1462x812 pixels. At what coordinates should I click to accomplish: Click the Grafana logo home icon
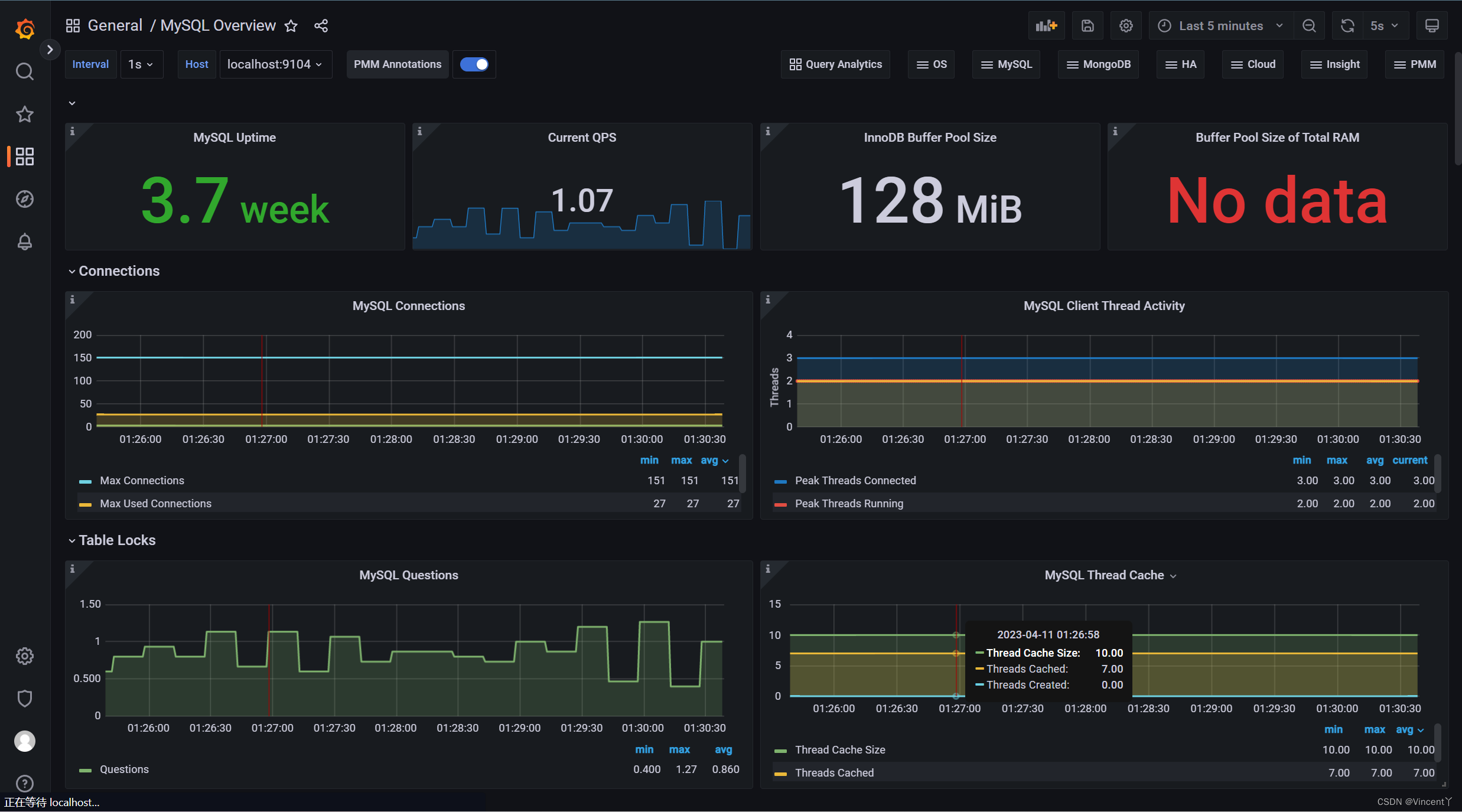point(25,28)
